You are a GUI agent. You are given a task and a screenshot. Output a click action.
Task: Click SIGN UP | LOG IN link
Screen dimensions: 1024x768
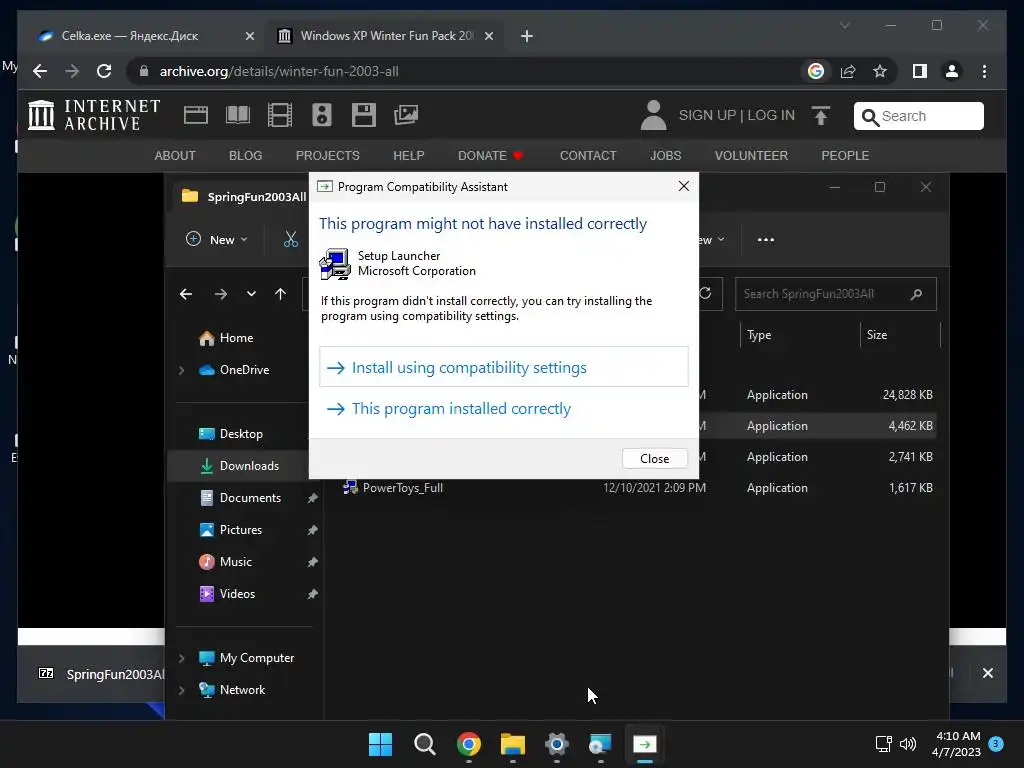pos(737,116)
